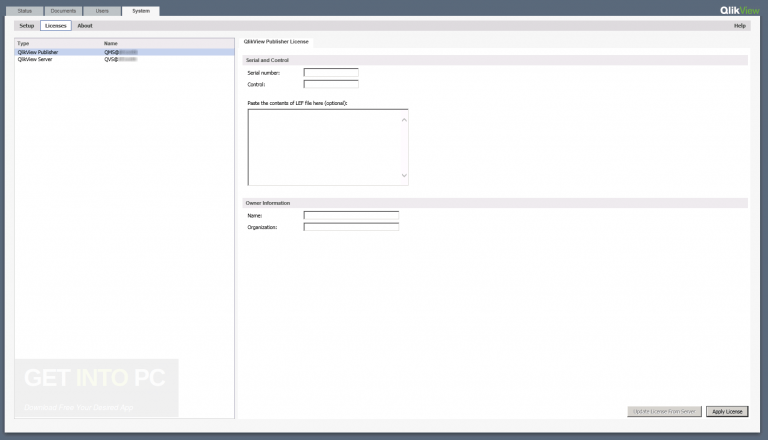Click the LEF text area scroll down arrow
The width and height of the screenshot is (768, 440).
point(404,175)
